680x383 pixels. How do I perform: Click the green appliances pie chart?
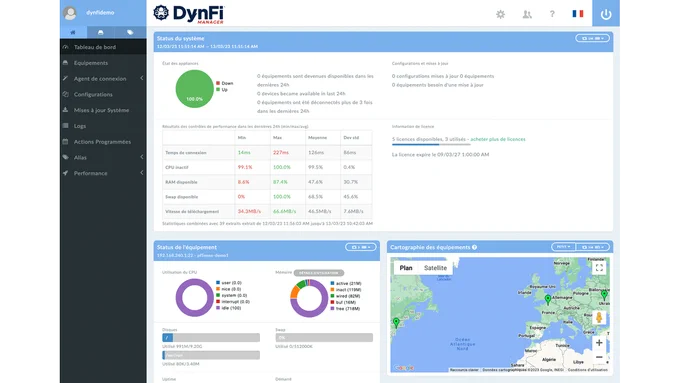point(194,88)
